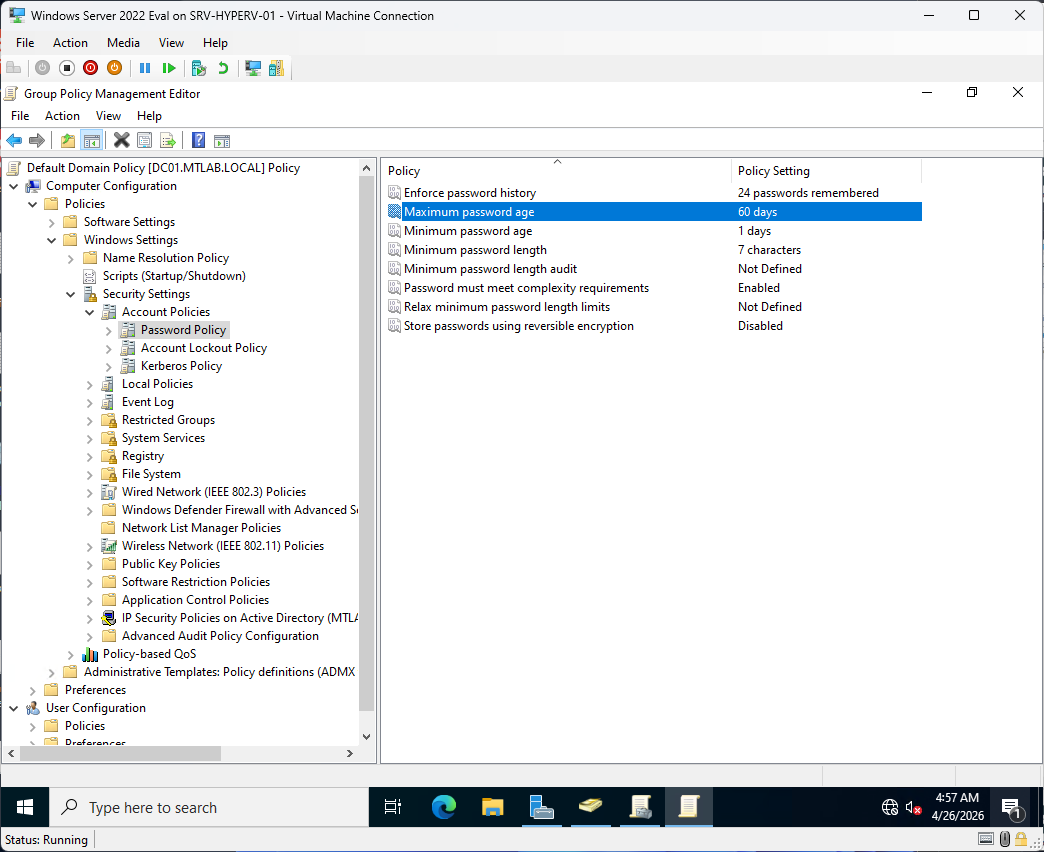Open the VM Connection Action menu
The image size is (1044, 852).
[x=70, y=43]
